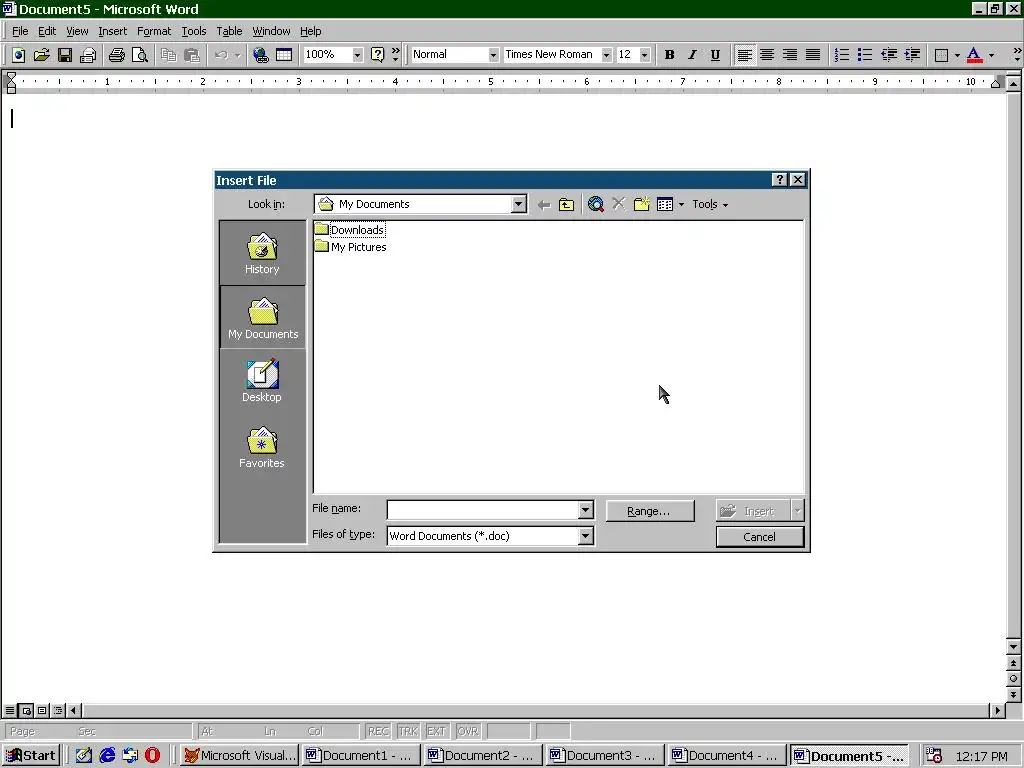Screen dimensions: 1024x768
Task: Click the Office Assistant help icon
Action: tap(377, 55)
